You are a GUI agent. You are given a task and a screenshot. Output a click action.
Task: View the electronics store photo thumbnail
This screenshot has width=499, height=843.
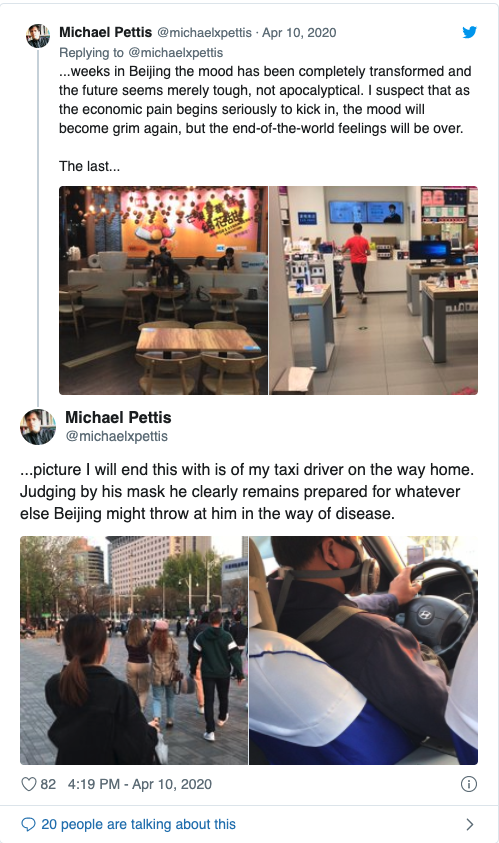pyautogui.click(x=374, y=290)
